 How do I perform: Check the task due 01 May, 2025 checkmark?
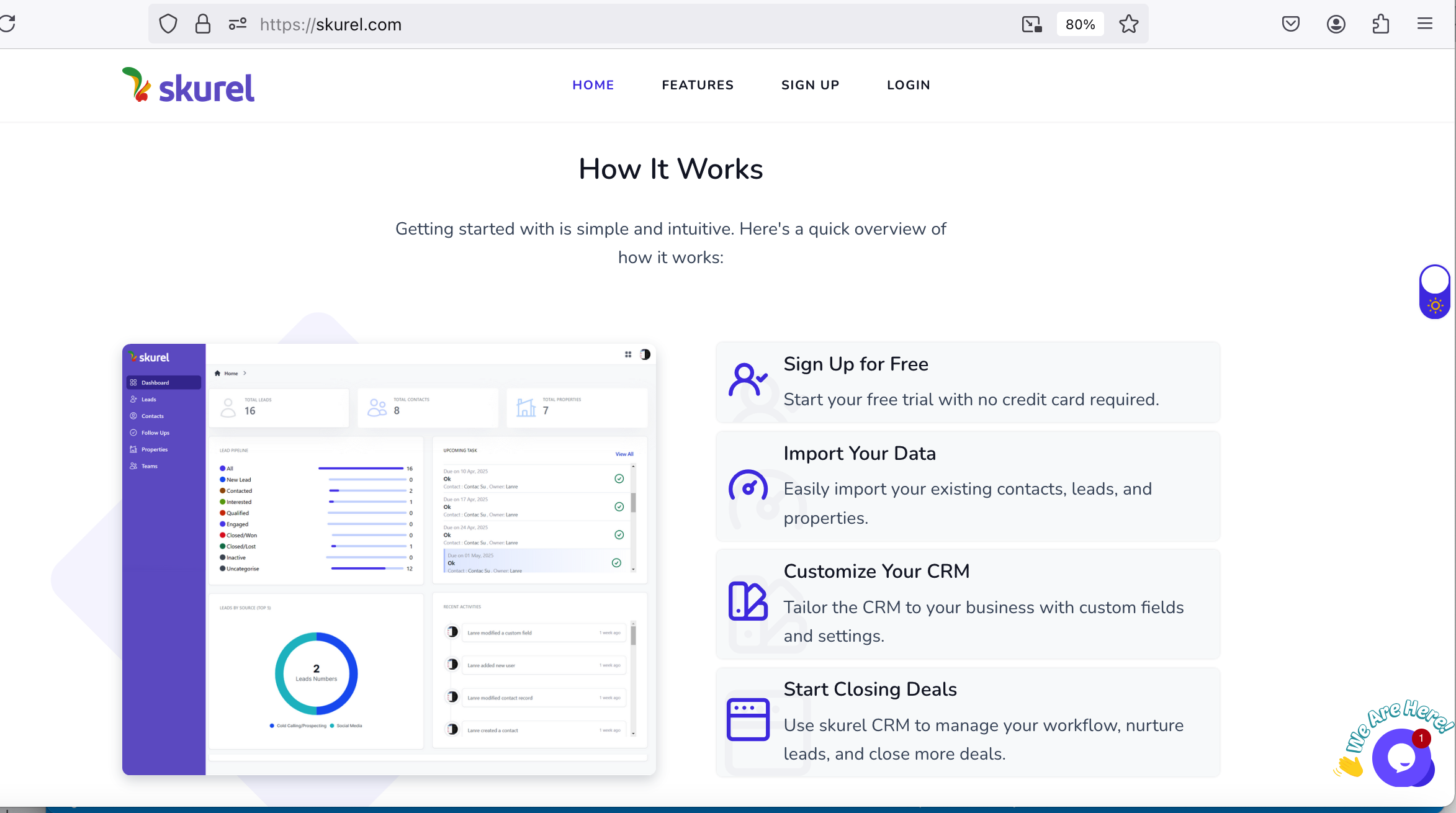point(616,563)
